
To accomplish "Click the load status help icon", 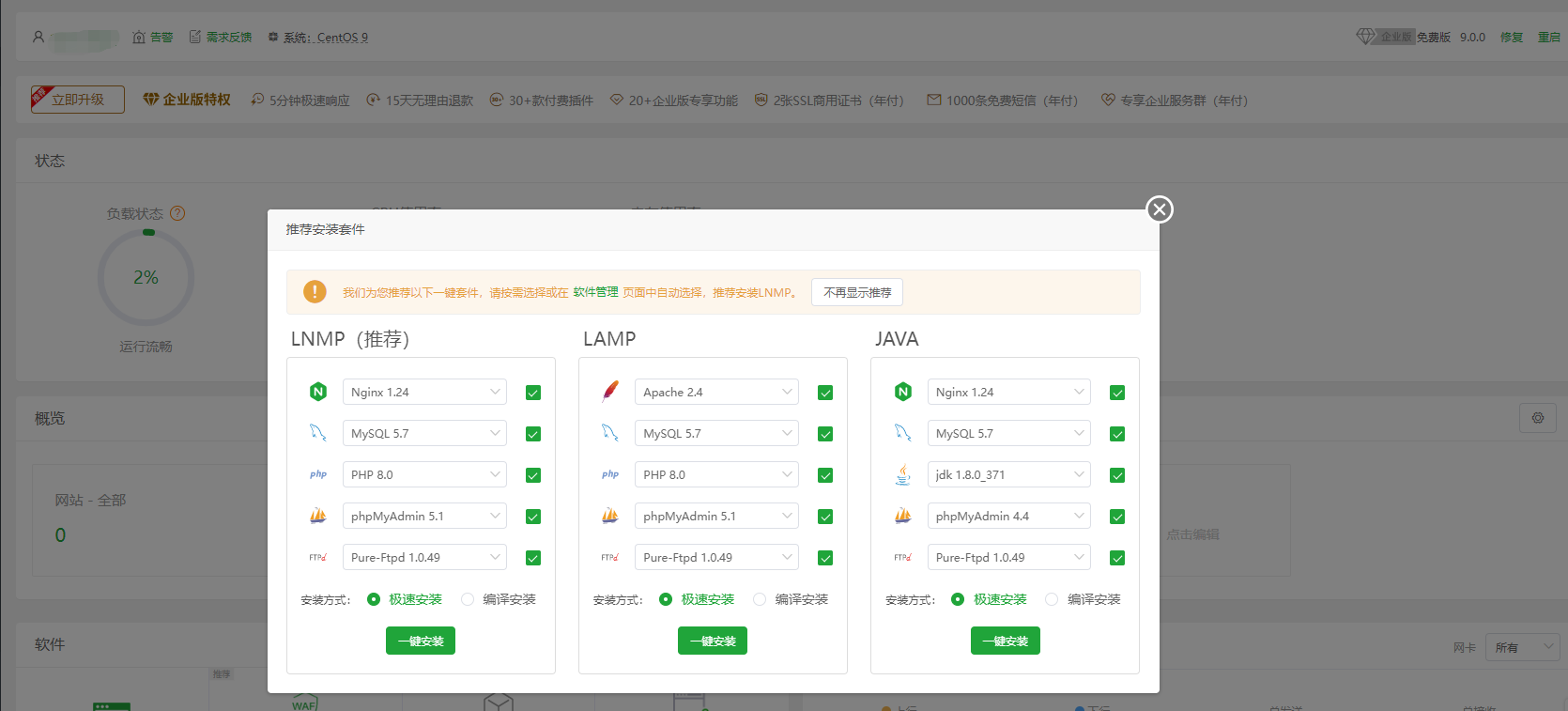I will pos(177,213).
